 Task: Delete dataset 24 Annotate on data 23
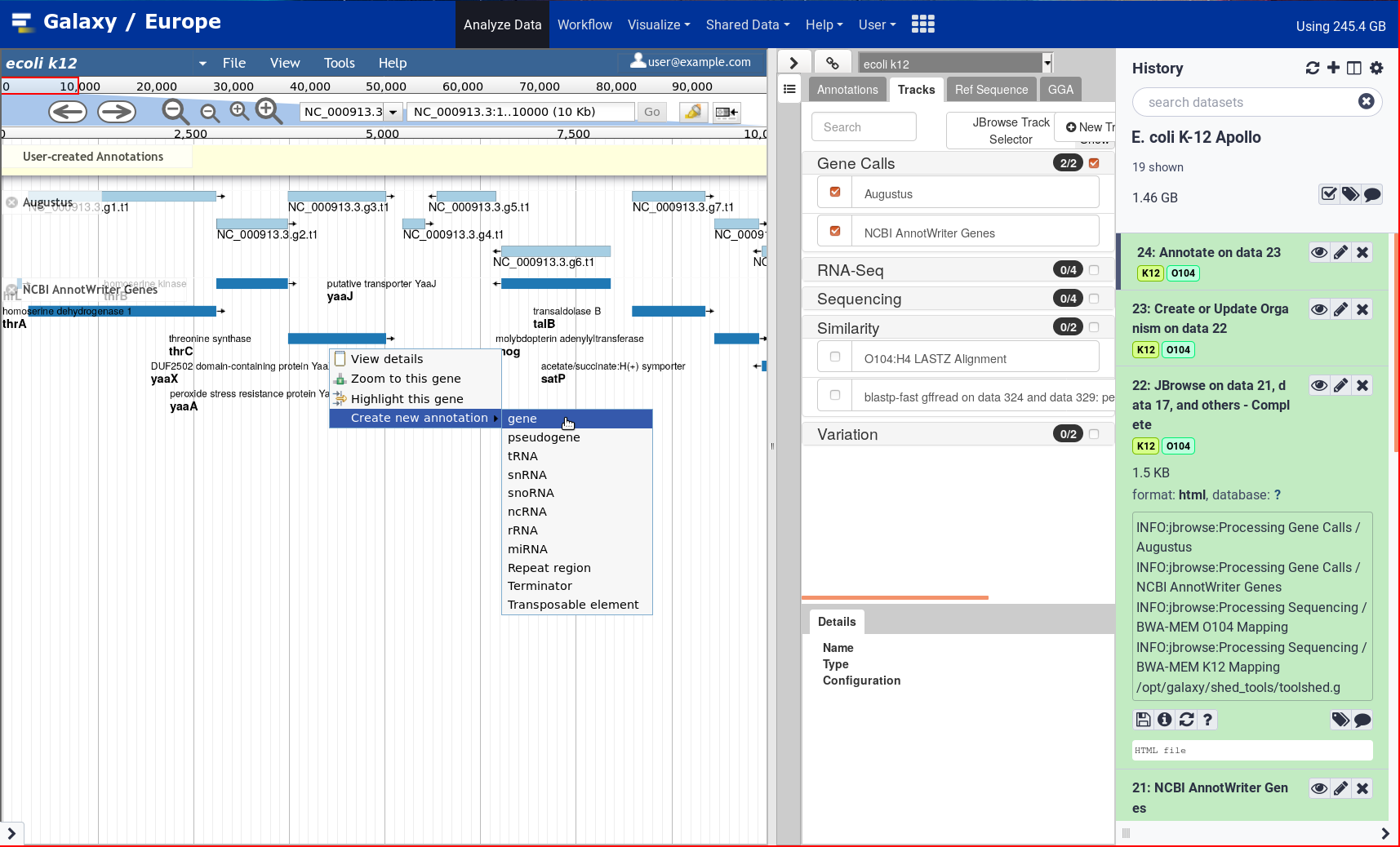coord(1362,253)
